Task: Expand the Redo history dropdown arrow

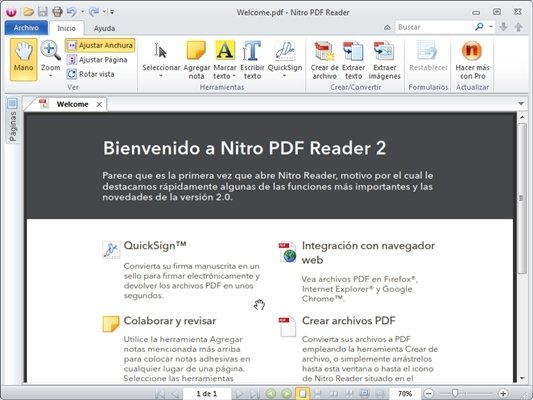Action: click(104, 12)
